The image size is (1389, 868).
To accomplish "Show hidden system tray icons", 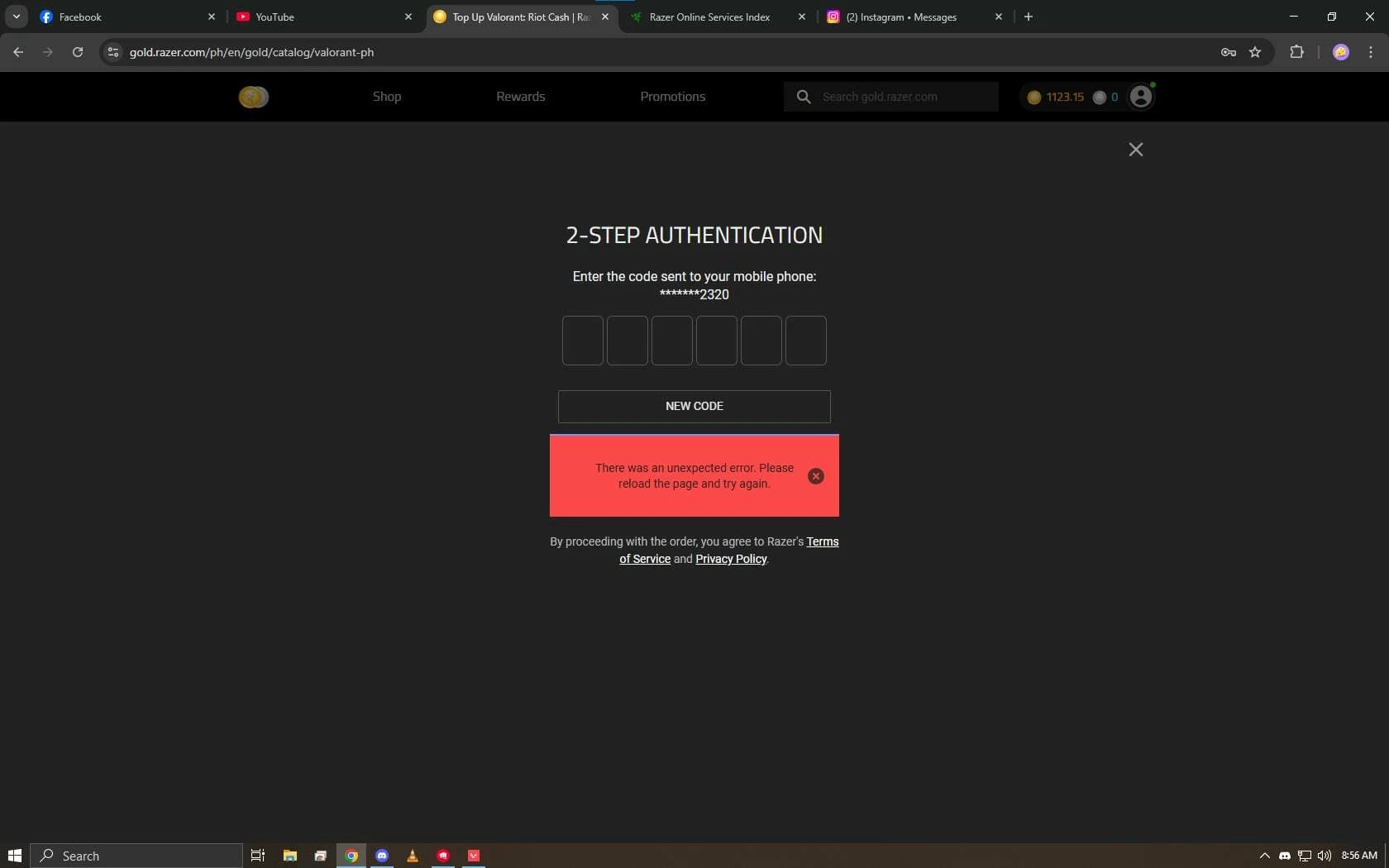I will point(1264,856).
